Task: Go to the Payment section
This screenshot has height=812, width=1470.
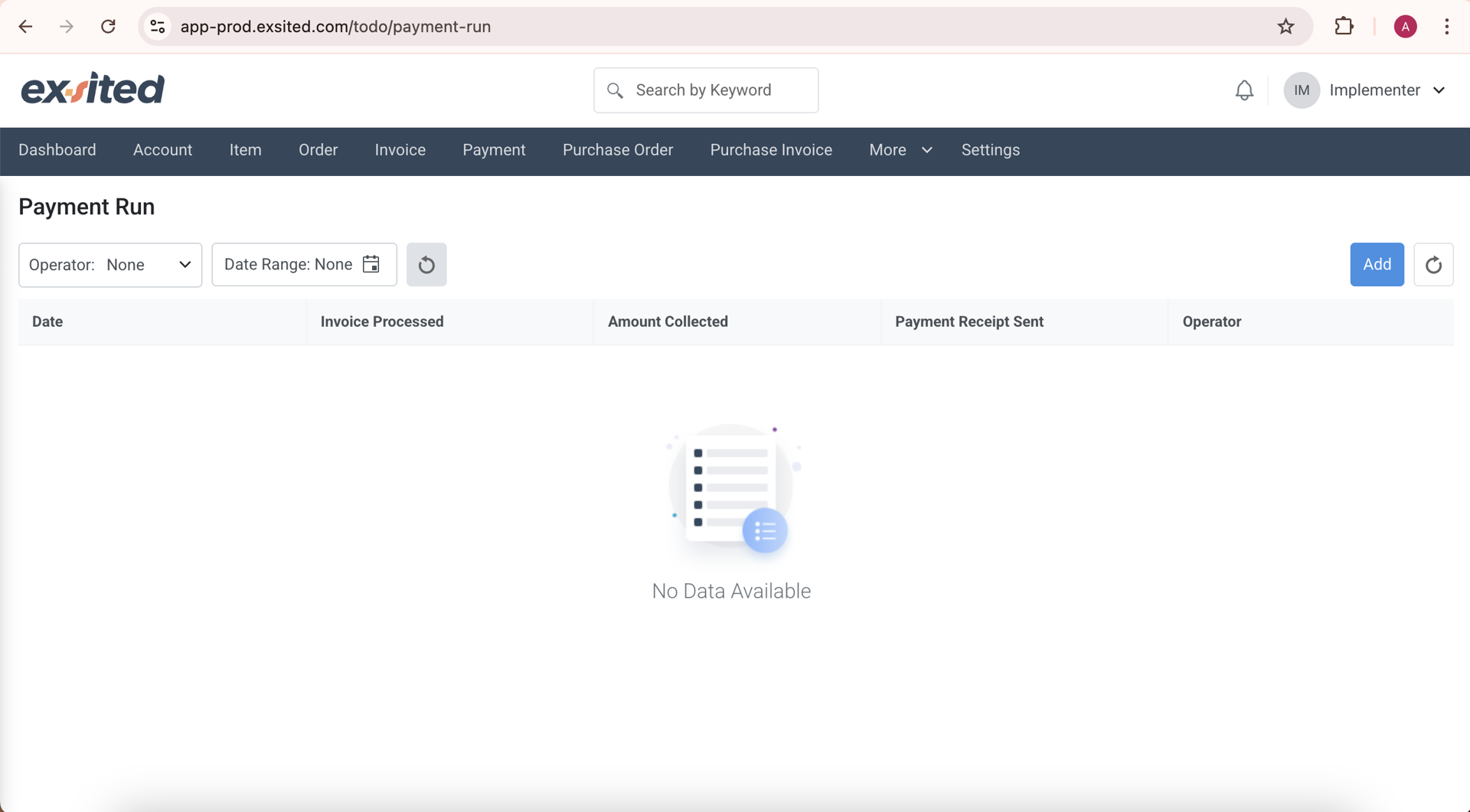Action: 494,150
